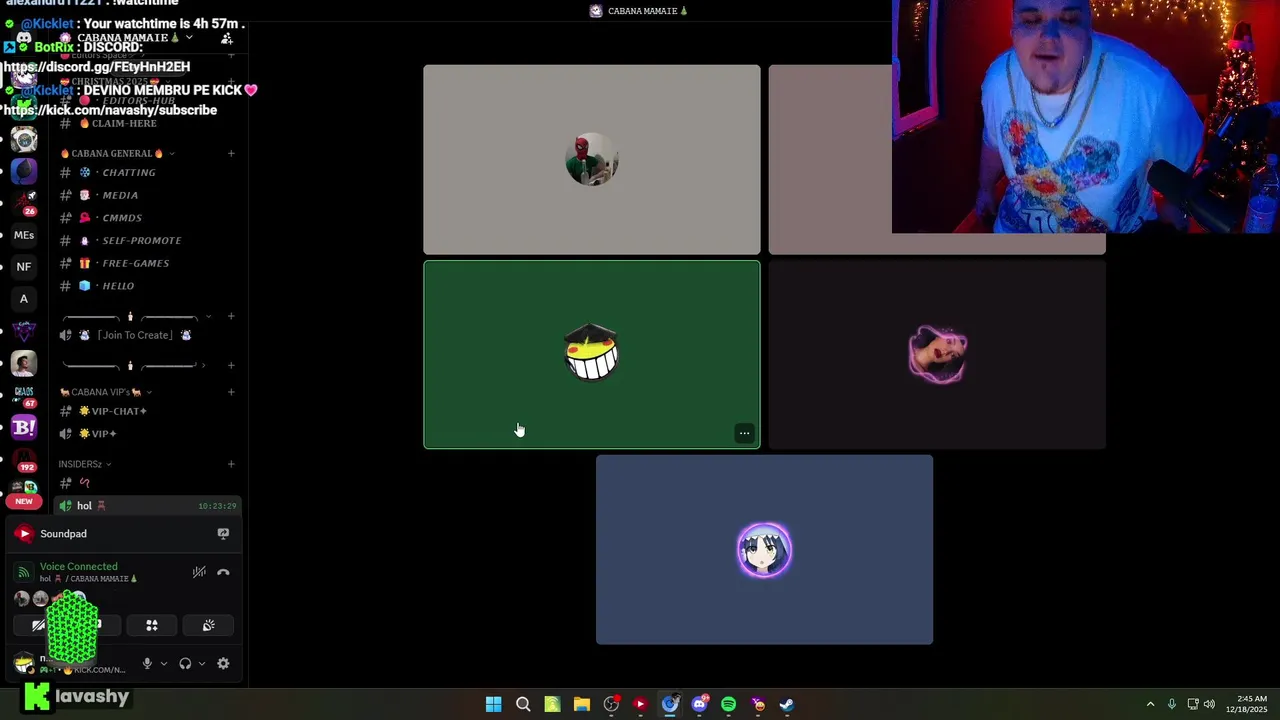This screenshot has height=720, width=1280.
Task: Collapse the CABANA VIP's category
Action: (105, 392)
